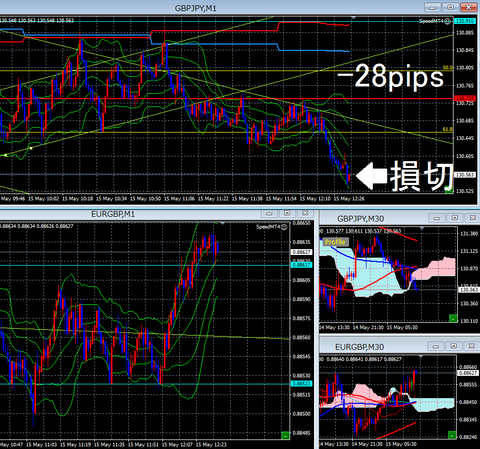Click 50.0 Fibonacci level label in GBPJPY,M1
480x449 pixels.
coord(448,68)
